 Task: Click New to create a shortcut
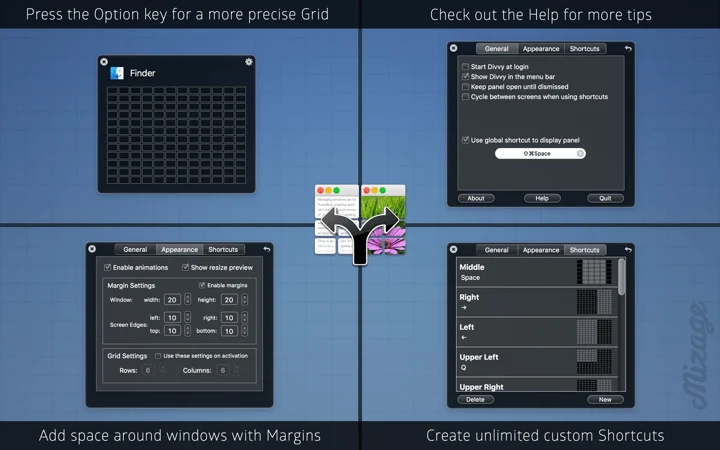point(605,399)
